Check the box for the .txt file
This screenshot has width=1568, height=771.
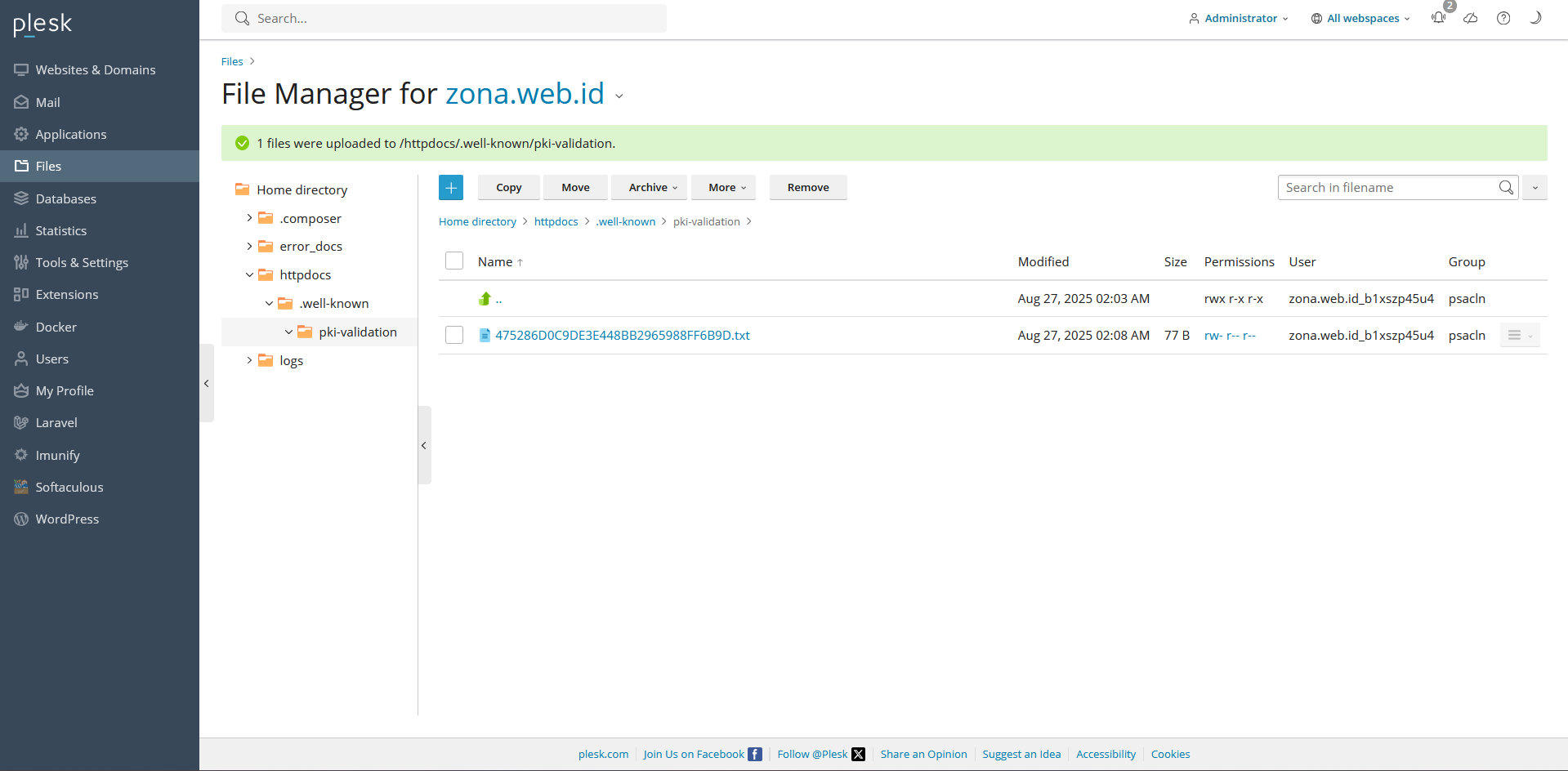(x=454, y=336)
